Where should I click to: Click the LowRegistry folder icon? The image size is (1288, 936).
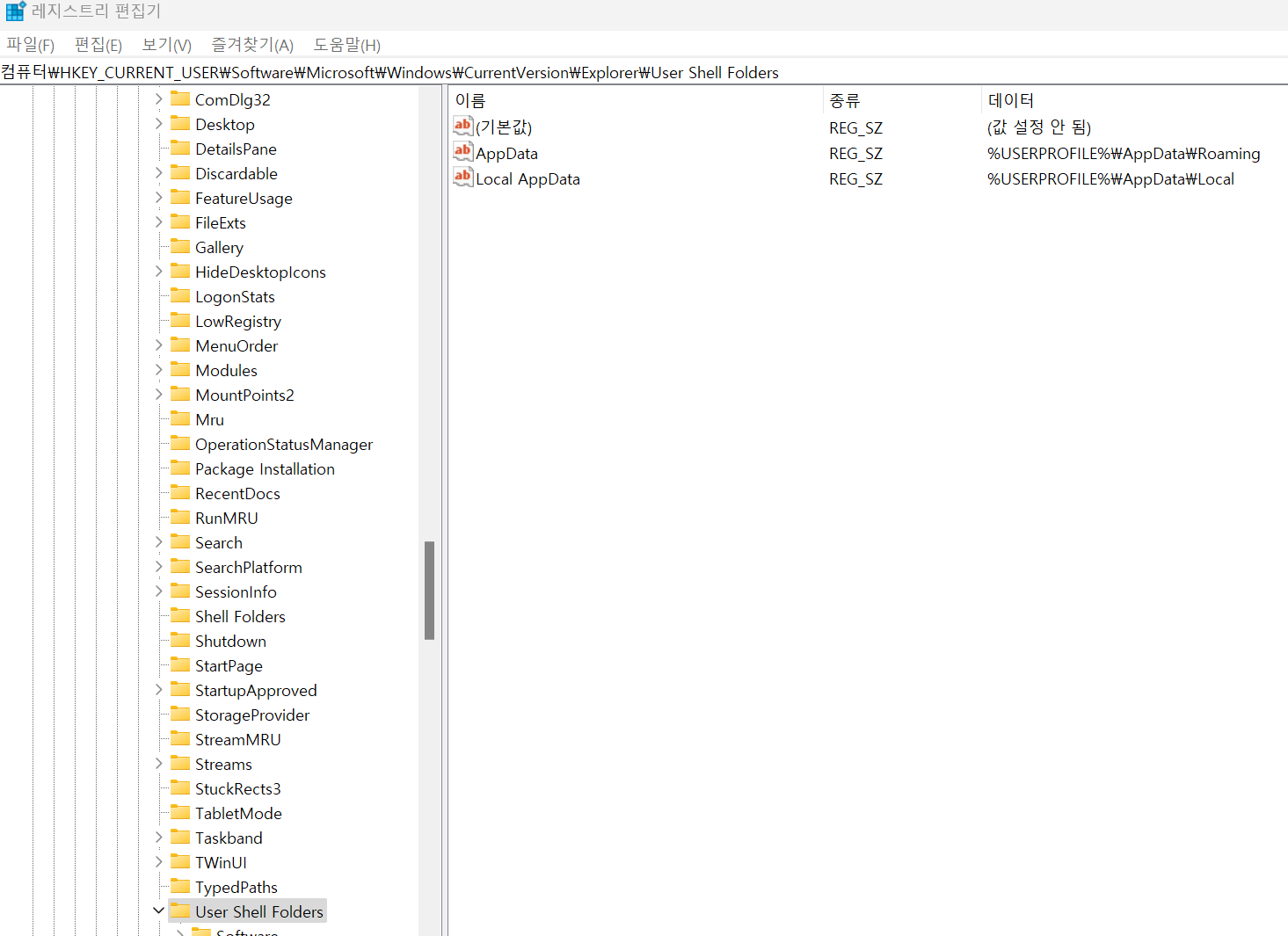point(180,320)
